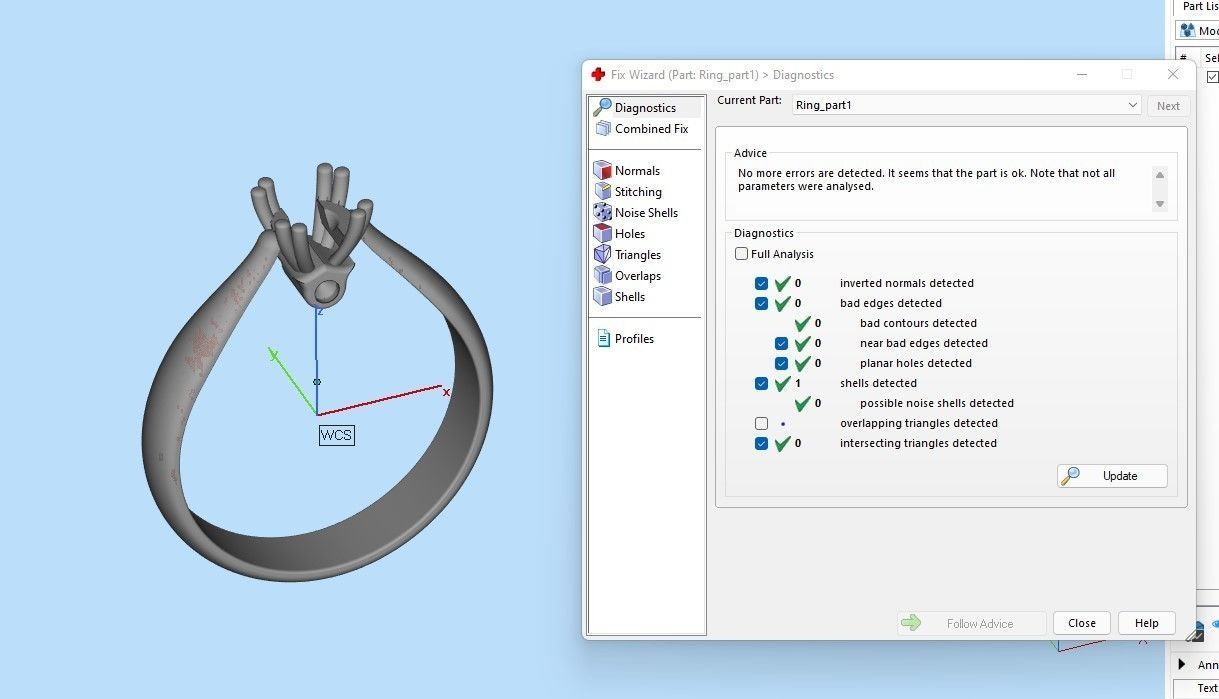Click Update diagnostics button
The width and height of the screenshot is (1219, 699).
coord(1112,476)
